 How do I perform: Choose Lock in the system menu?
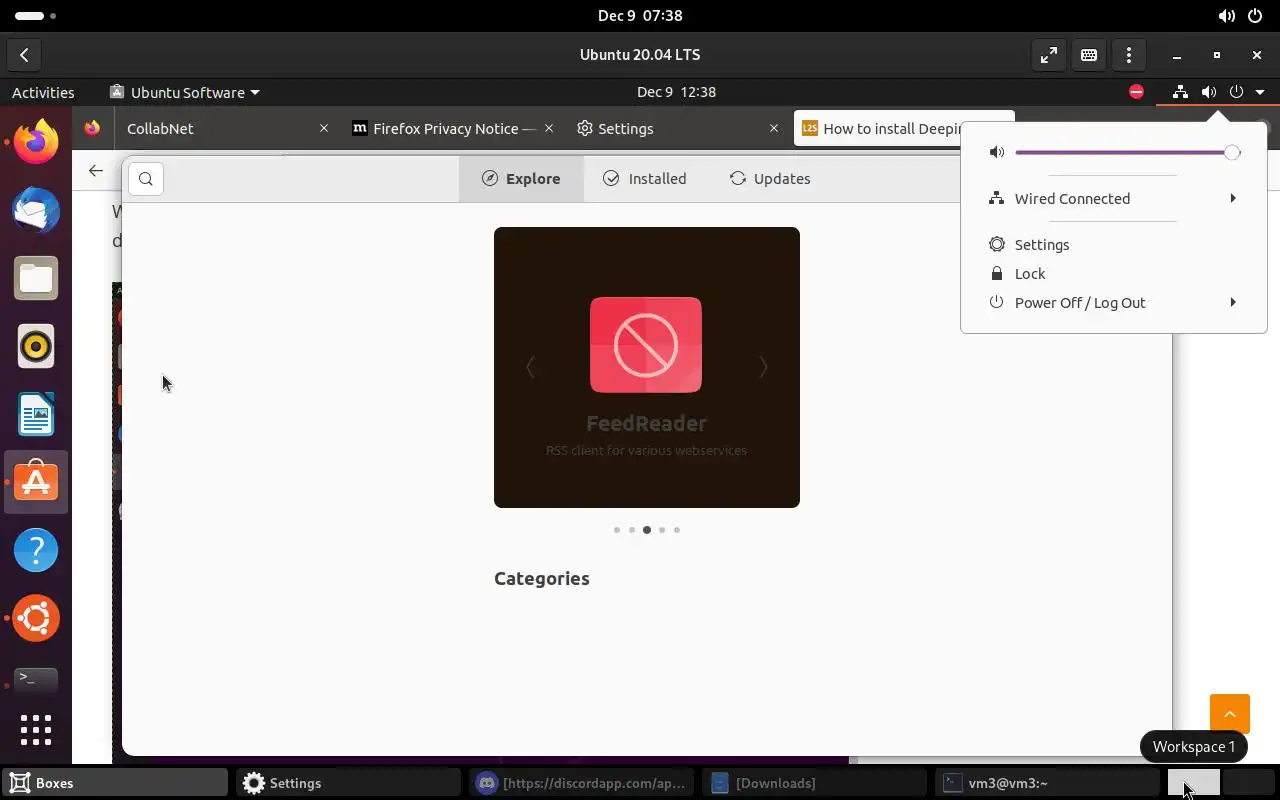click(1114, 273)
